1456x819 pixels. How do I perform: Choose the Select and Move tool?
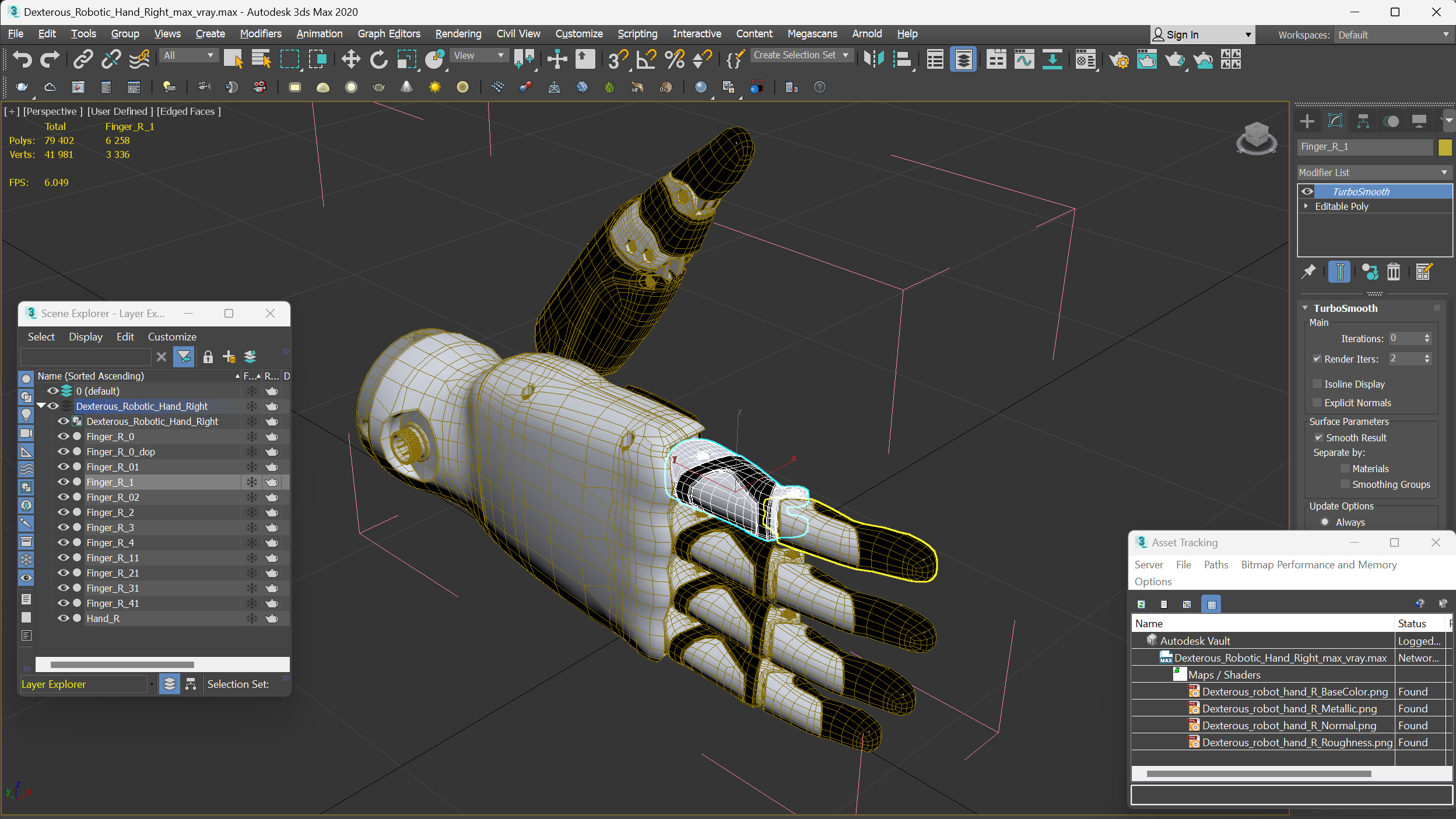click(x=350, y=59)
